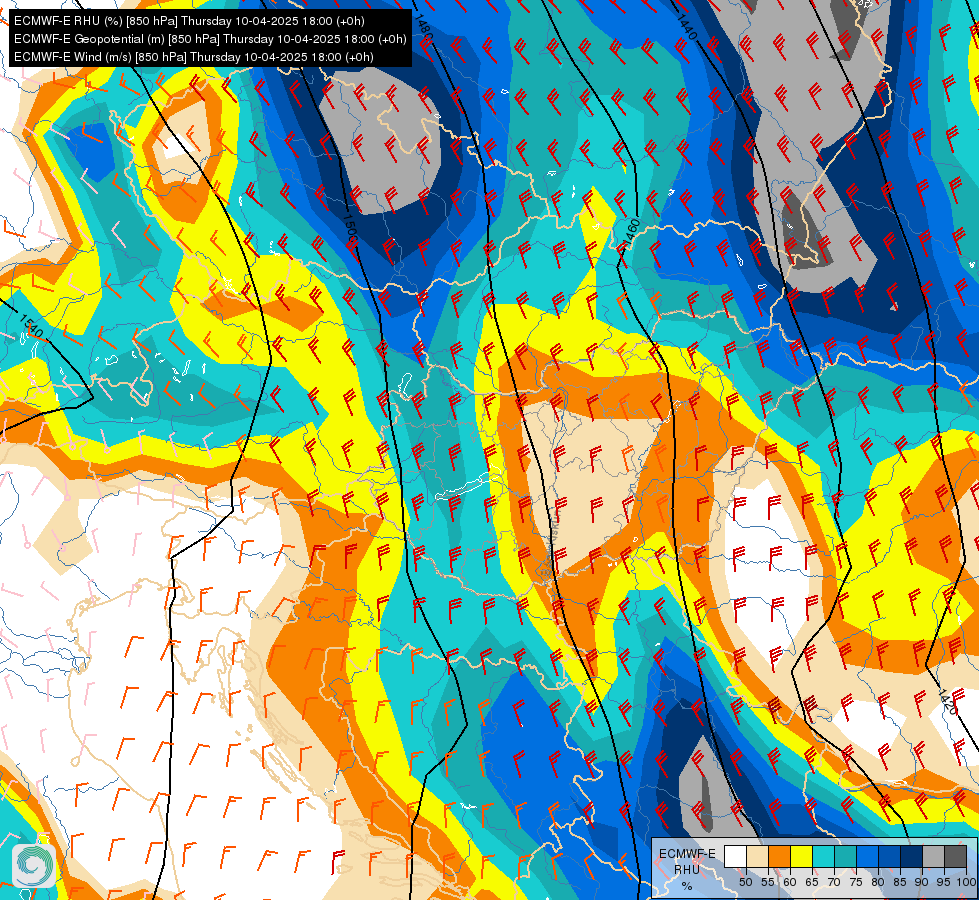
Task: Click the legend value 75
Action: click(x=855, y=882)
